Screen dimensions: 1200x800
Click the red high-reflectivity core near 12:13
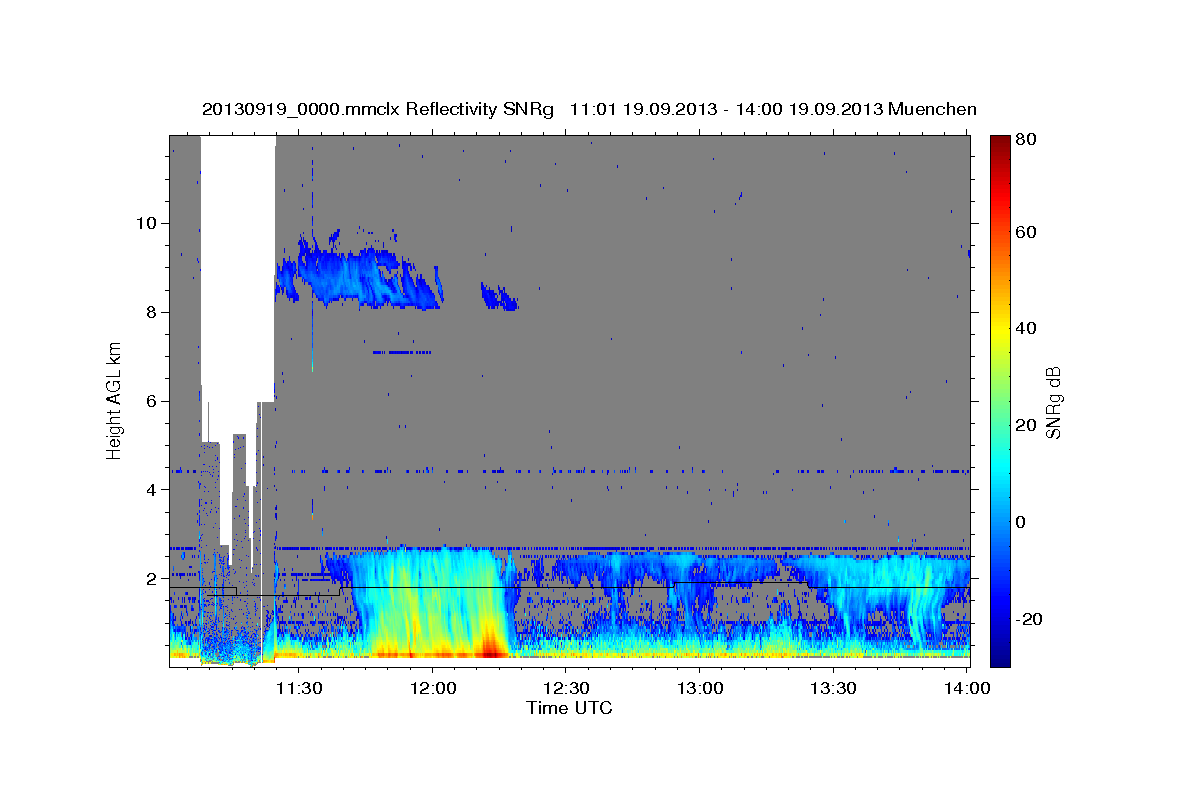point(490,645)
